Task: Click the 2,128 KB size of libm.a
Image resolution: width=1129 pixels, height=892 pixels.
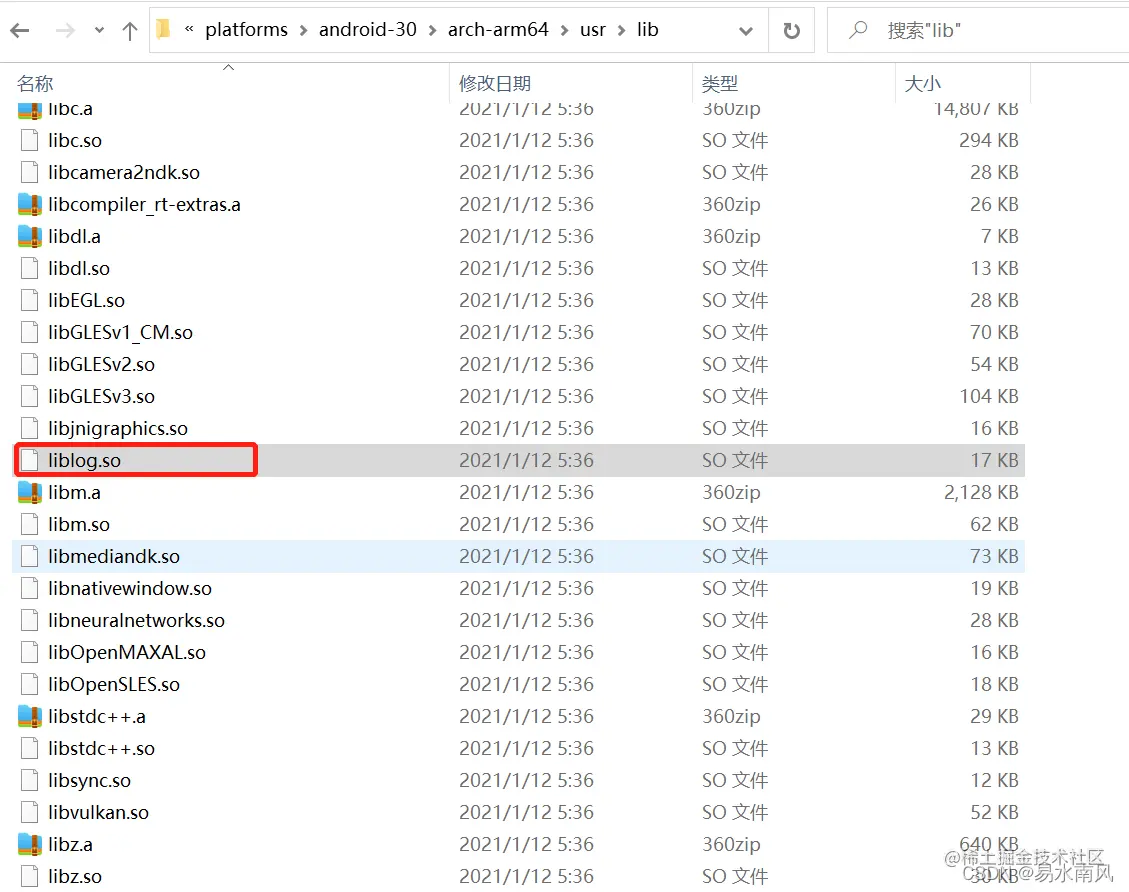Action: click(981, 492)
